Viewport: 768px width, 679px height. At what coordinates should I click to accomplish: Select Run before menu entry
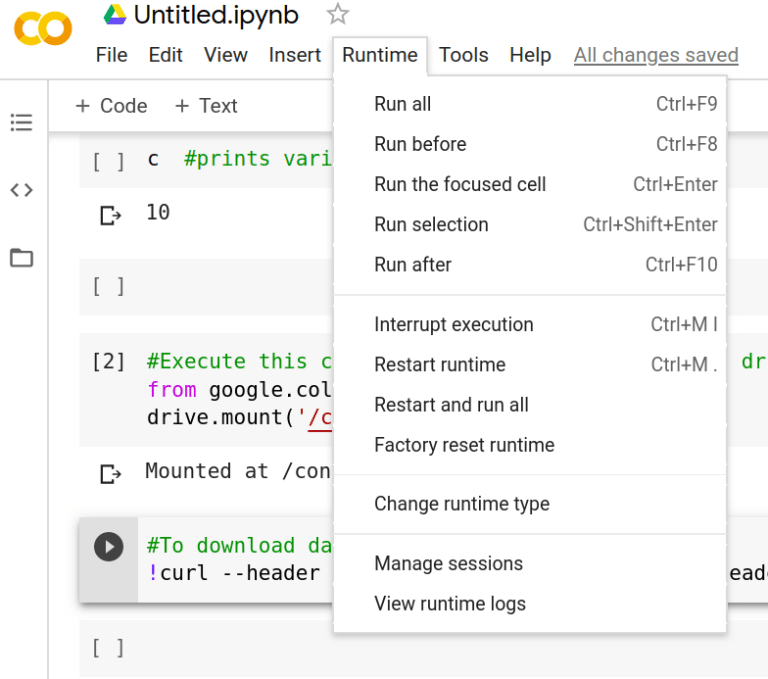tap(530, 144)
